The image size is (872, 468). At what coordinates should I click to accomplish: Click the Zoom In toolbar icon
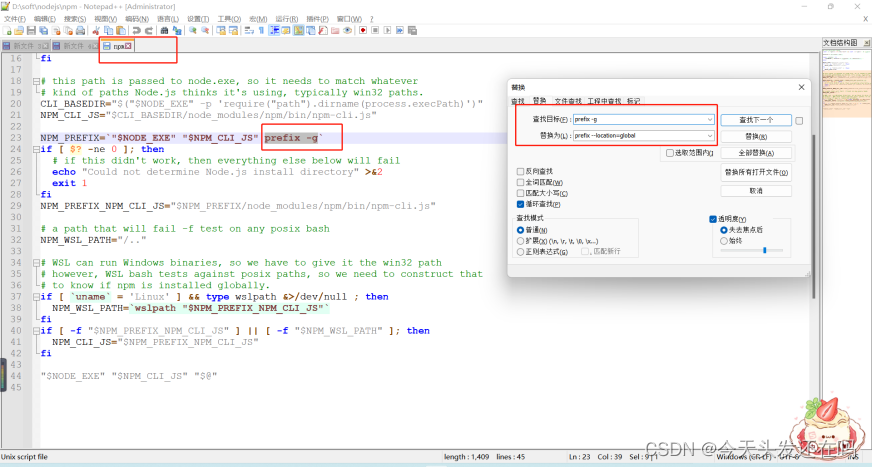pyautogui.click(x=192, y=31)
